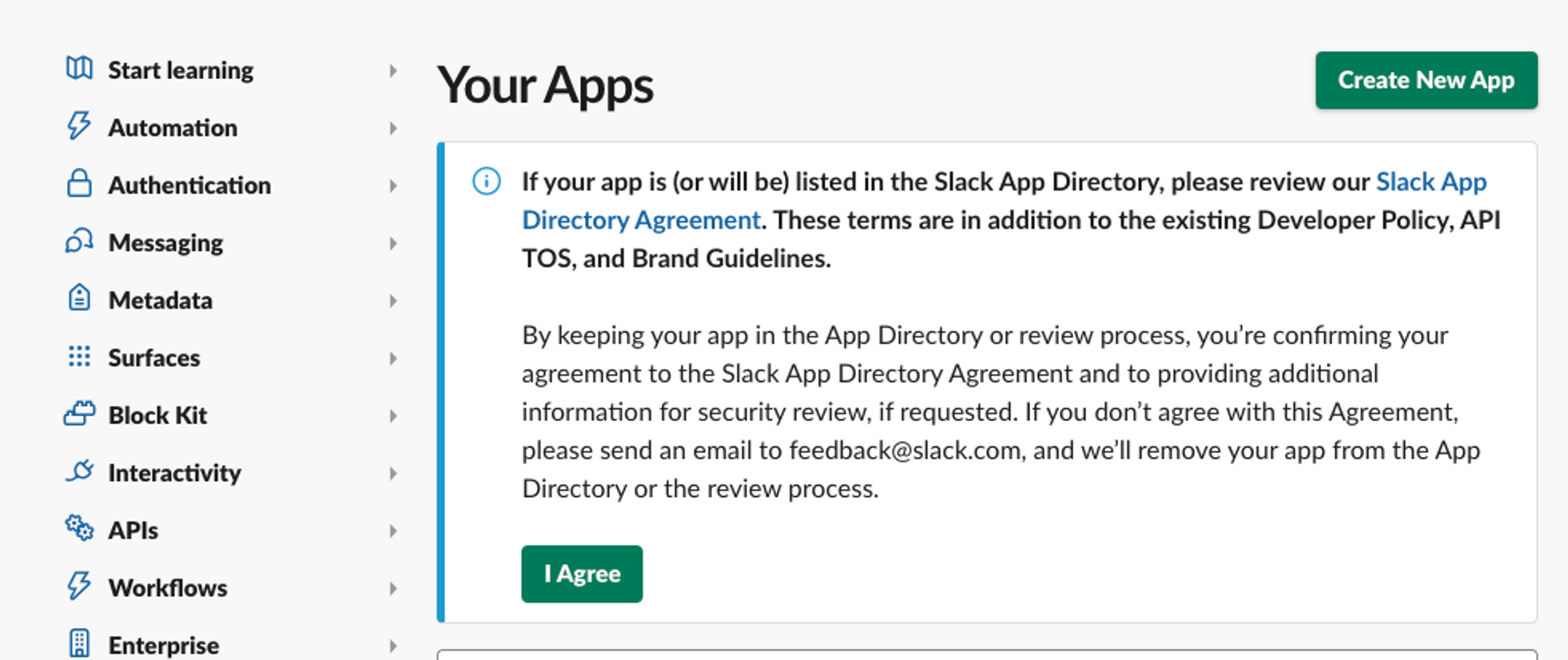The image size is (1568, 660).
Task: Click the Interactivity plug icon
Action: click(x=79, y=471)
